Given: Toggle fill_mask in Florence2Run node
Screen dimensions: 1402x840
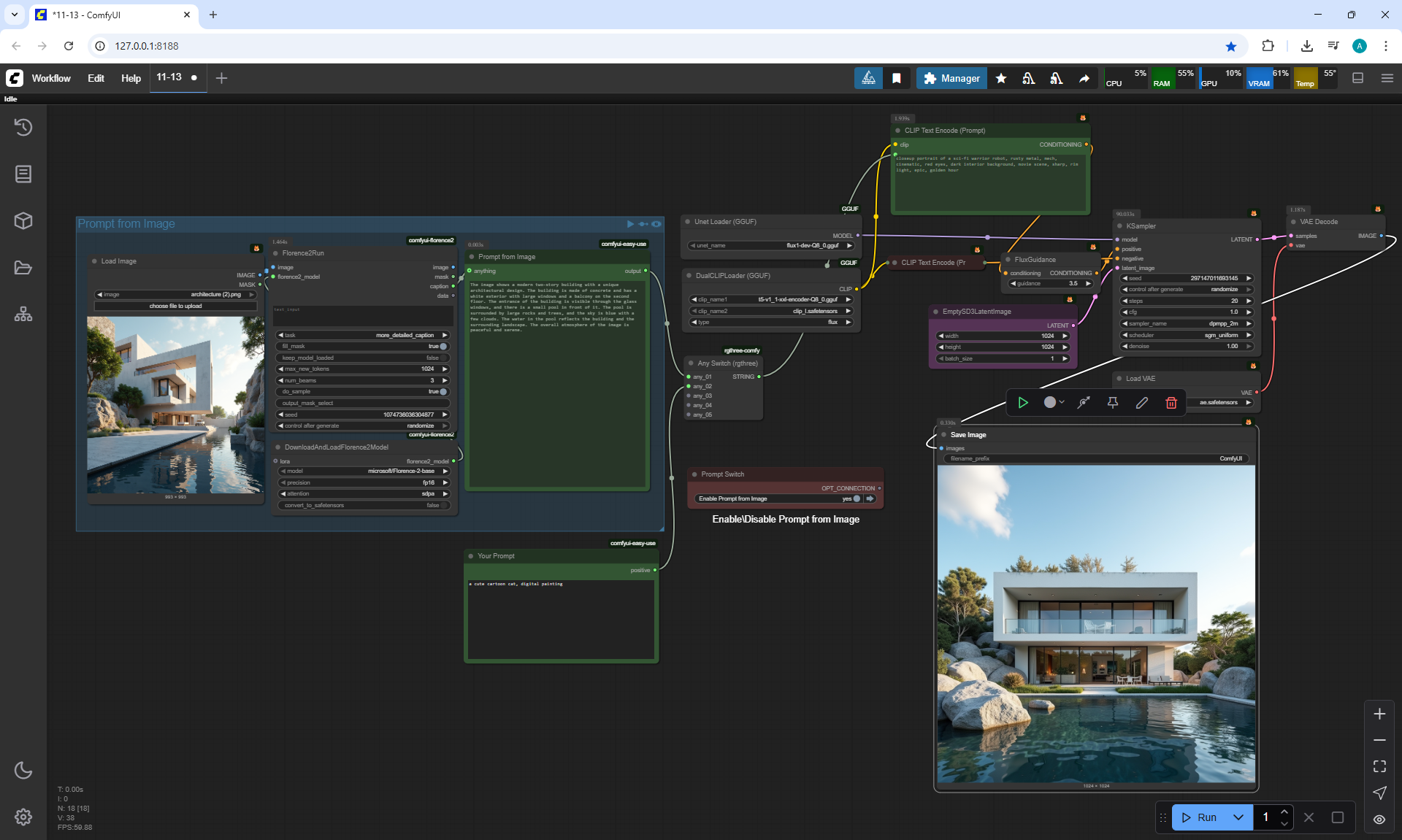Looking at the screenshot, I should click(x=443, y=347).
